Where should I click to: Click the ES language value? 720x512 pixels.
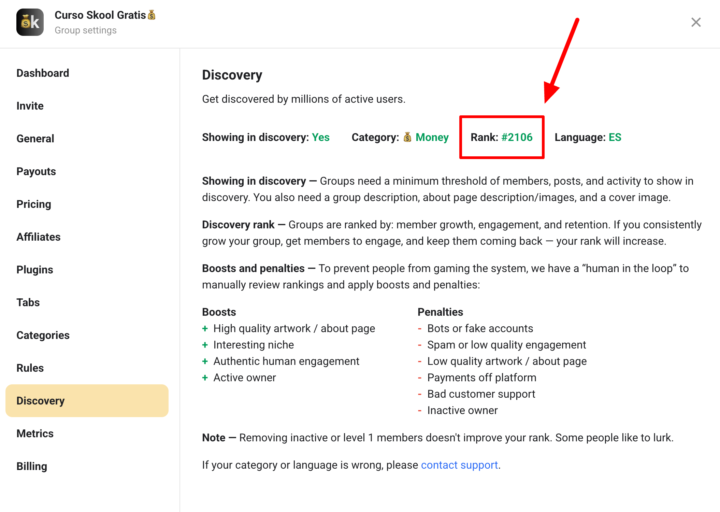point(615,137)
